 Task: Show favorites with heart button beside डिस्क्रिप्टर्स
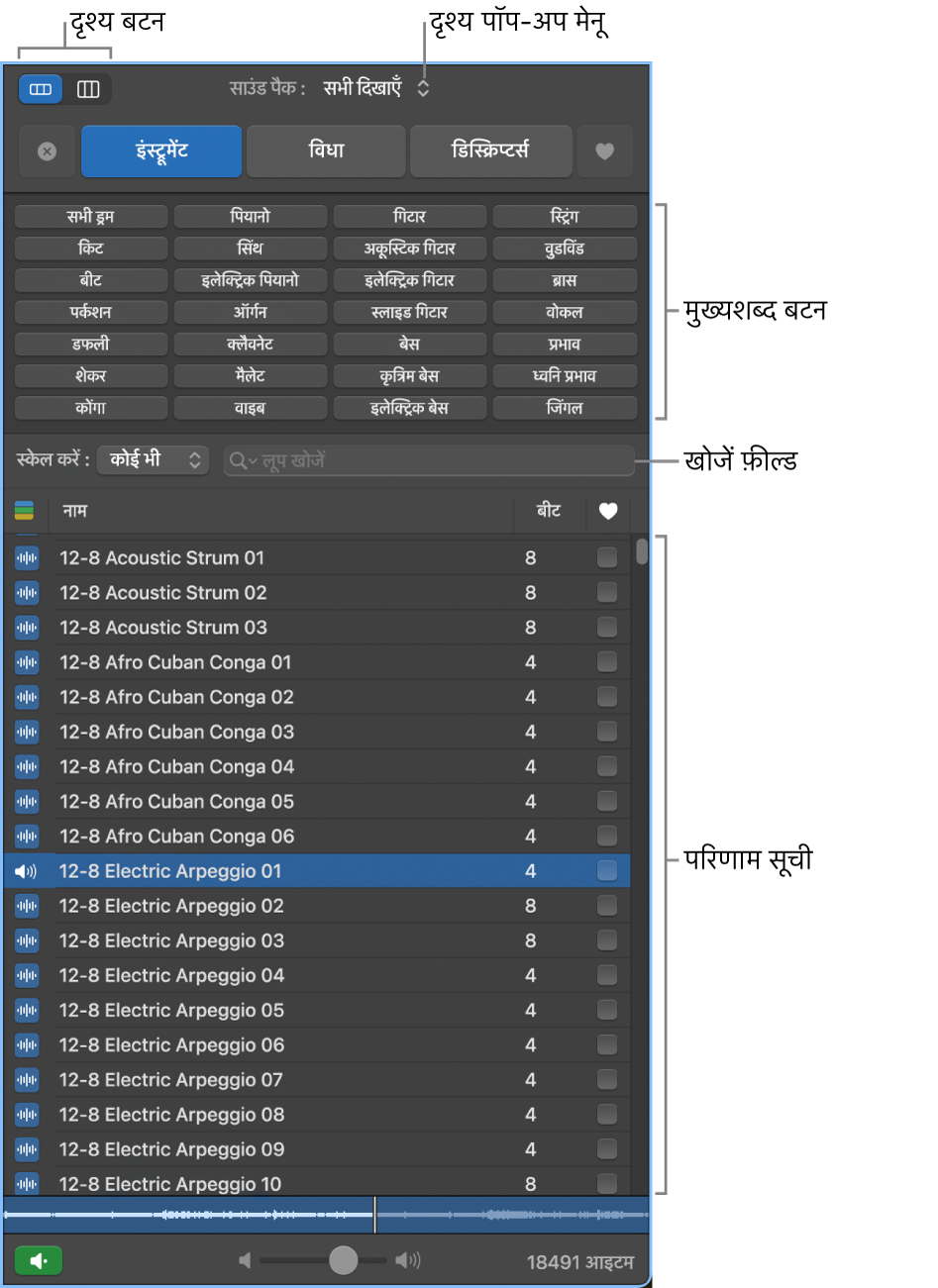click(x=604, y=151)
